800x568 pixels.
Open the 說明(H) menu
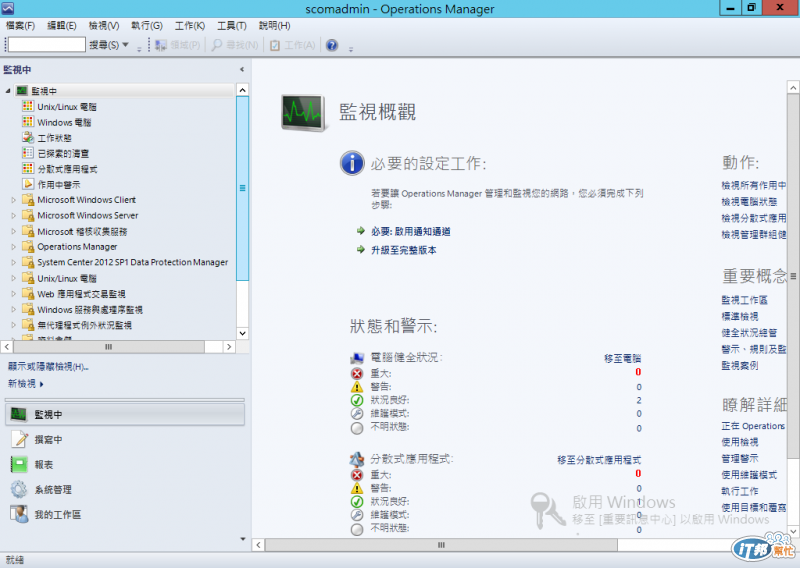click(274, 26)
